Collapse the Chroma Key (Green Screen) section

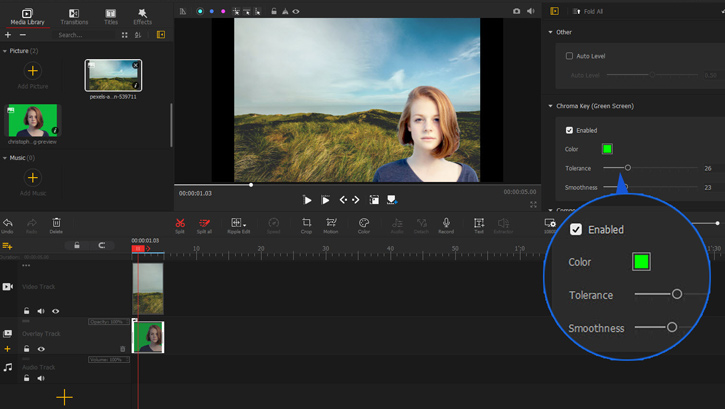pyautogui.click(x=551, y=106)
